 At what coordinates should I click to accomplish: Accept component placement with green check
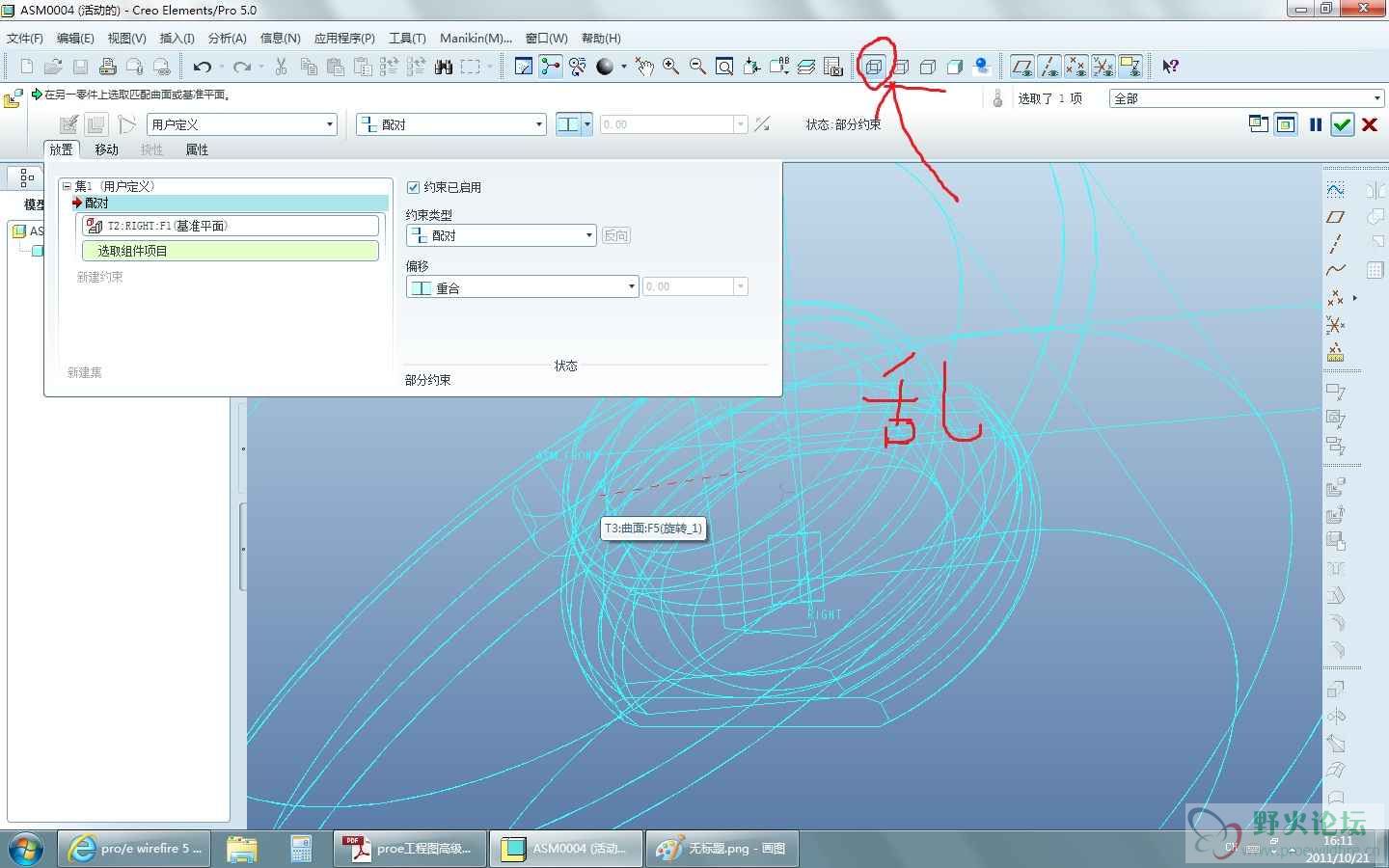click(x=1342, y=124)
